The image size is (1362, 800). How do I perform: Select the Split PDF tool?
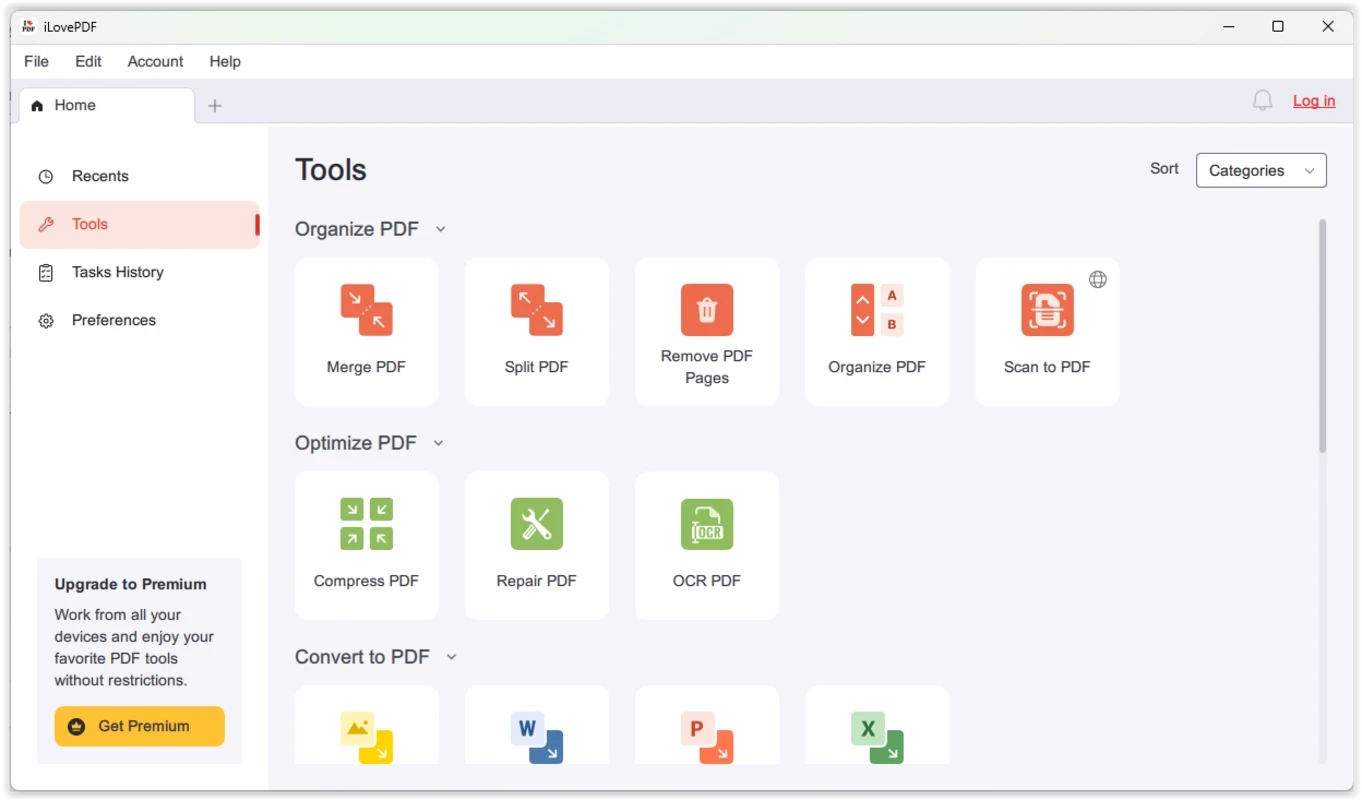tap(536, 331)
